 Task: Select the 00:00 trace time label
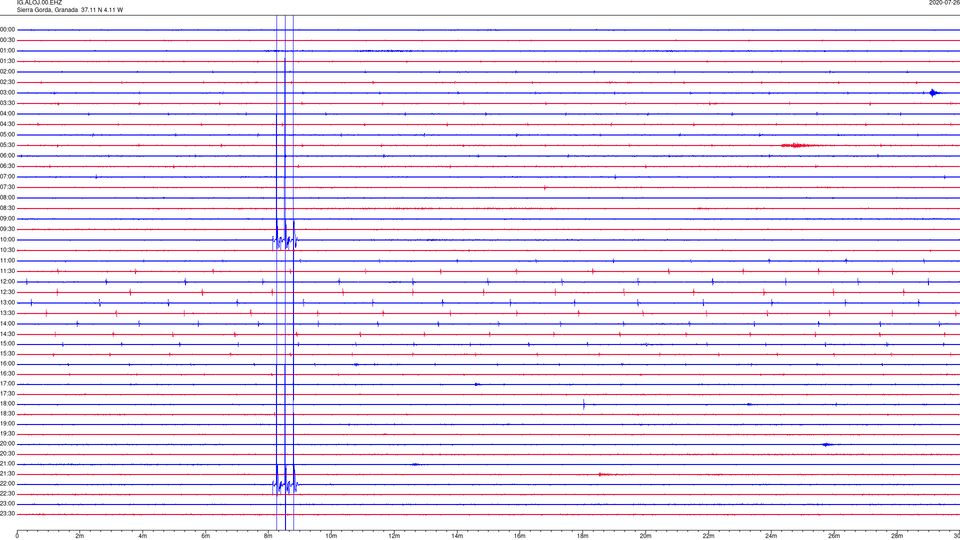pyautogui.click(x=8, y=29)
